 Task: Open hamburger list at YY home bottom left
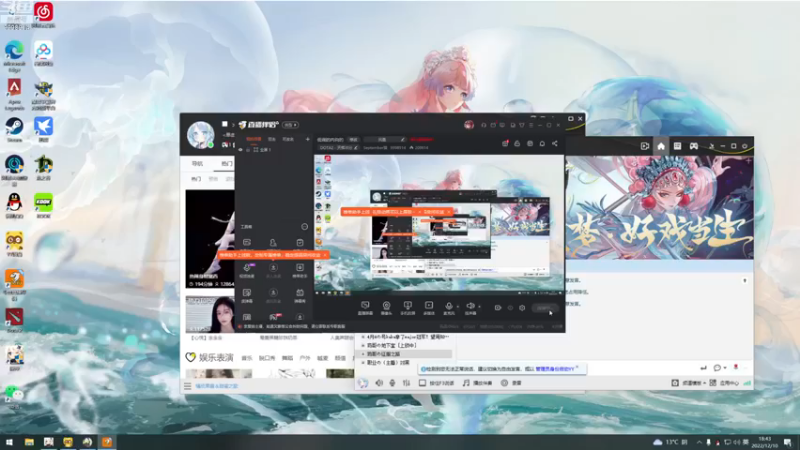tap(188, 386)
